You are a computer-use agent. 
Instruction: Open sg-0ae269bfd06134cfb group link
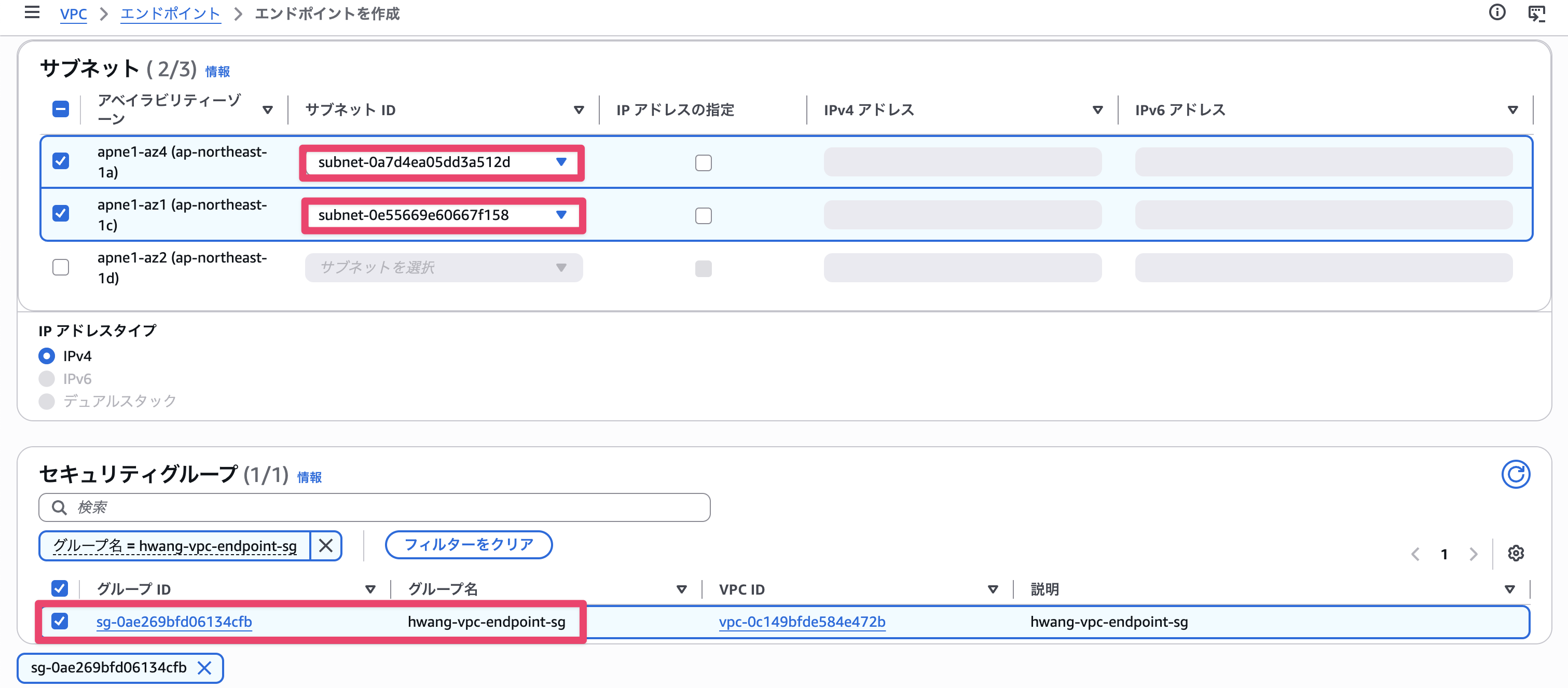click(174, 622)
